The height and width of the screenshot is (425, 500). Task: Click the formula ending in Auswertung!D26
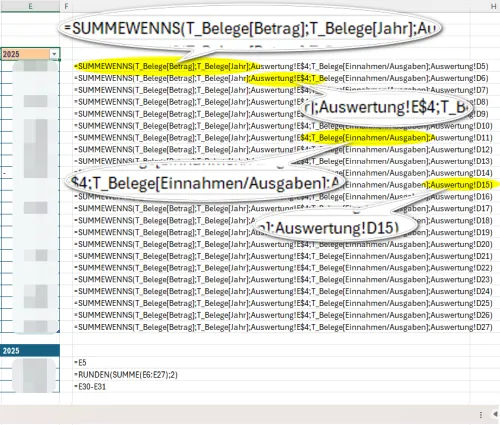tap(283, 315)
